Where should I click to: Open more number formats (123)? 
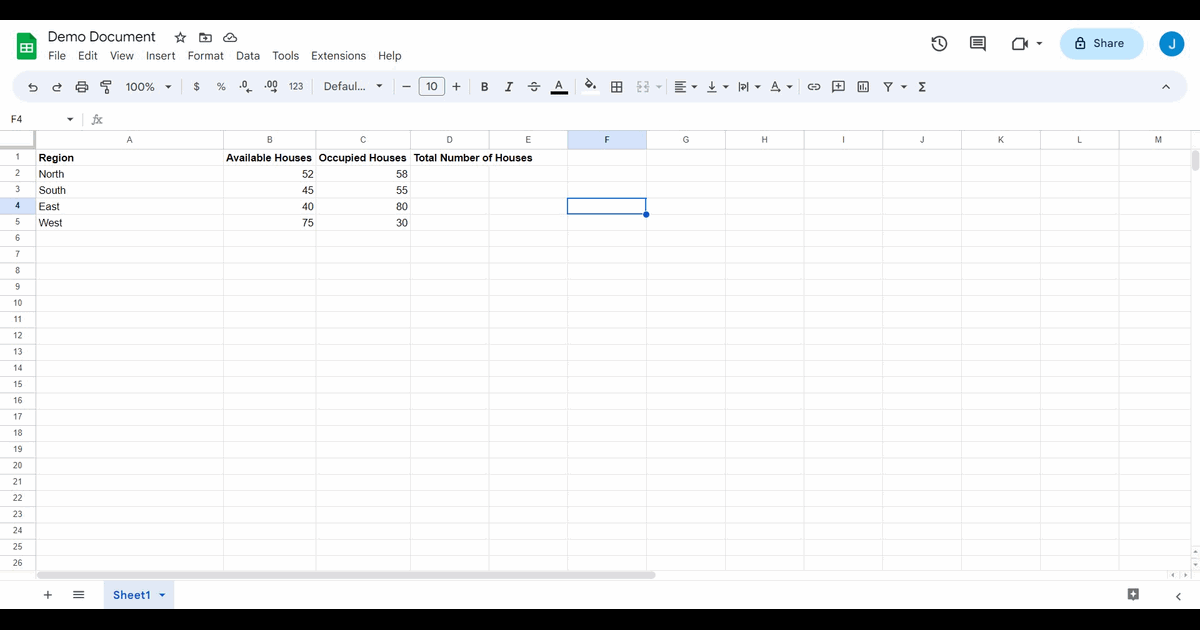[x=296, y=87]
